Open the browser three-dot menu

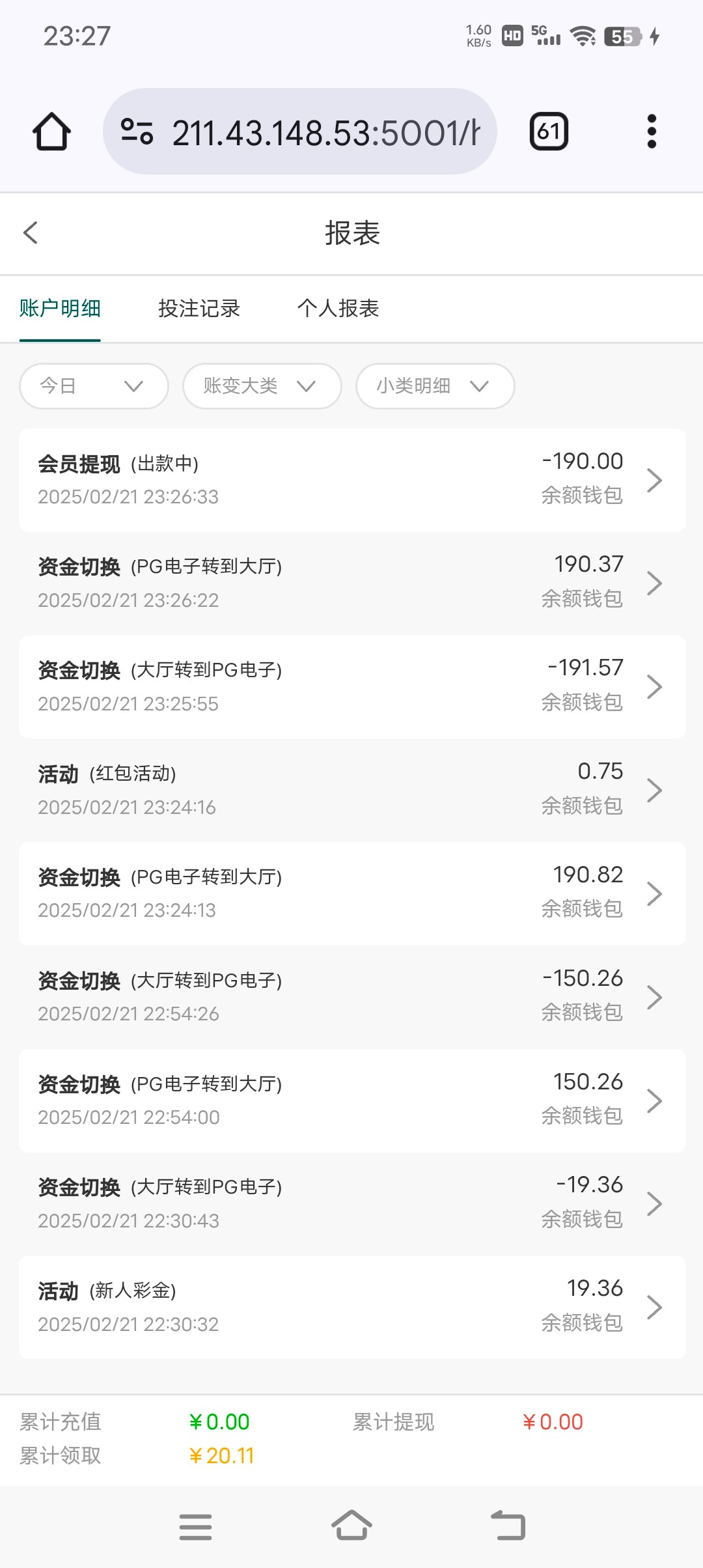[652, 132]
